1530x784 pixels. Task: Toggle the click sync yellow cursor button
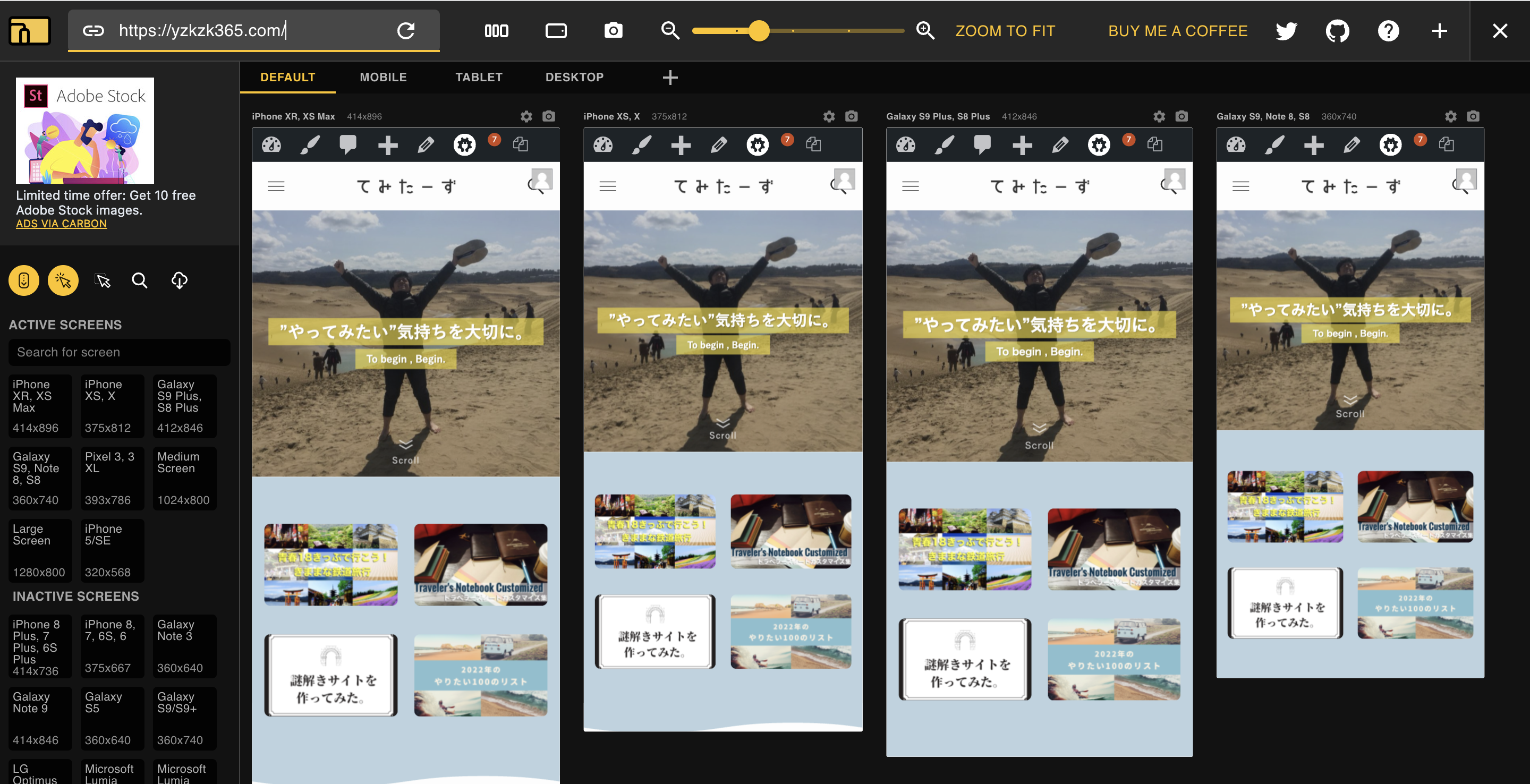pyautogui.click(x=63, y=280)
